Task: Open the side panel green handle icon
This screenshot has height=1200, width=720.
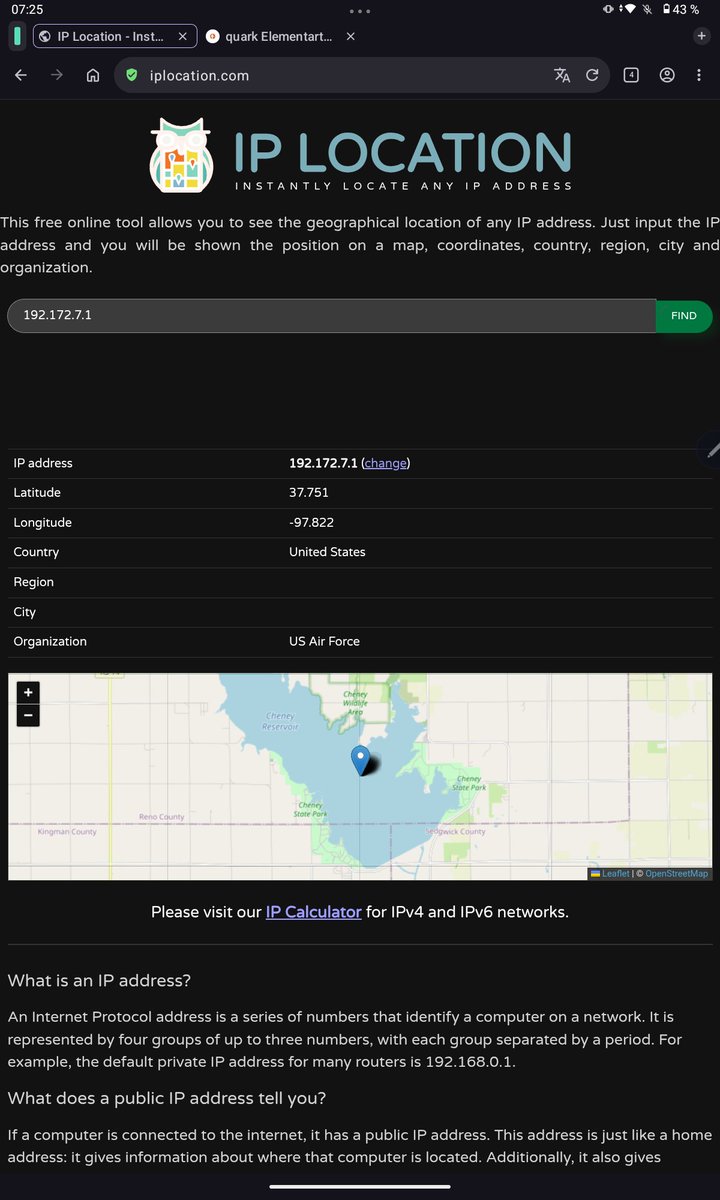Action: [18, 36]
